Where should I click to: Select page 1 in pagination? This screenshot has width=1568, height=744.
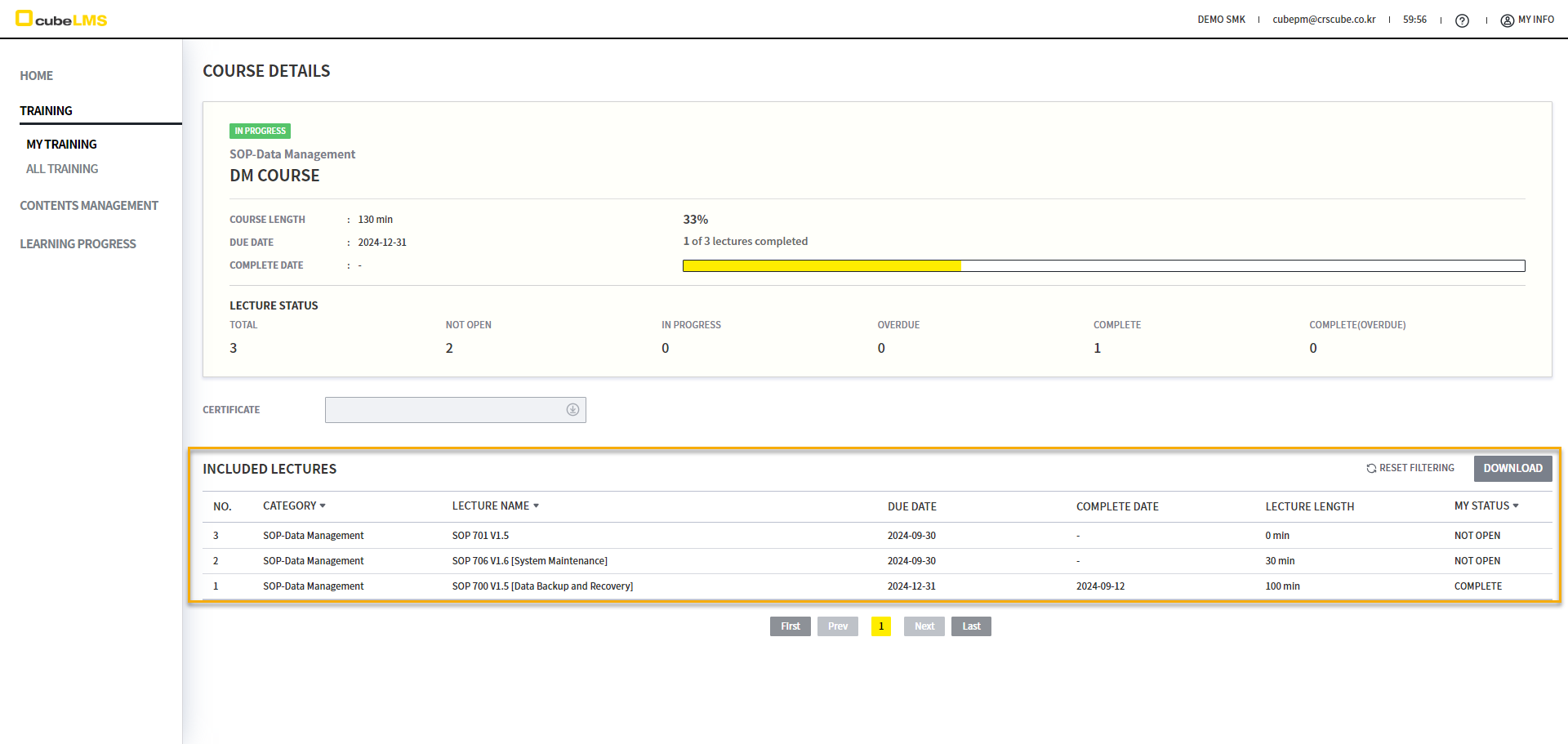(881, 626)
